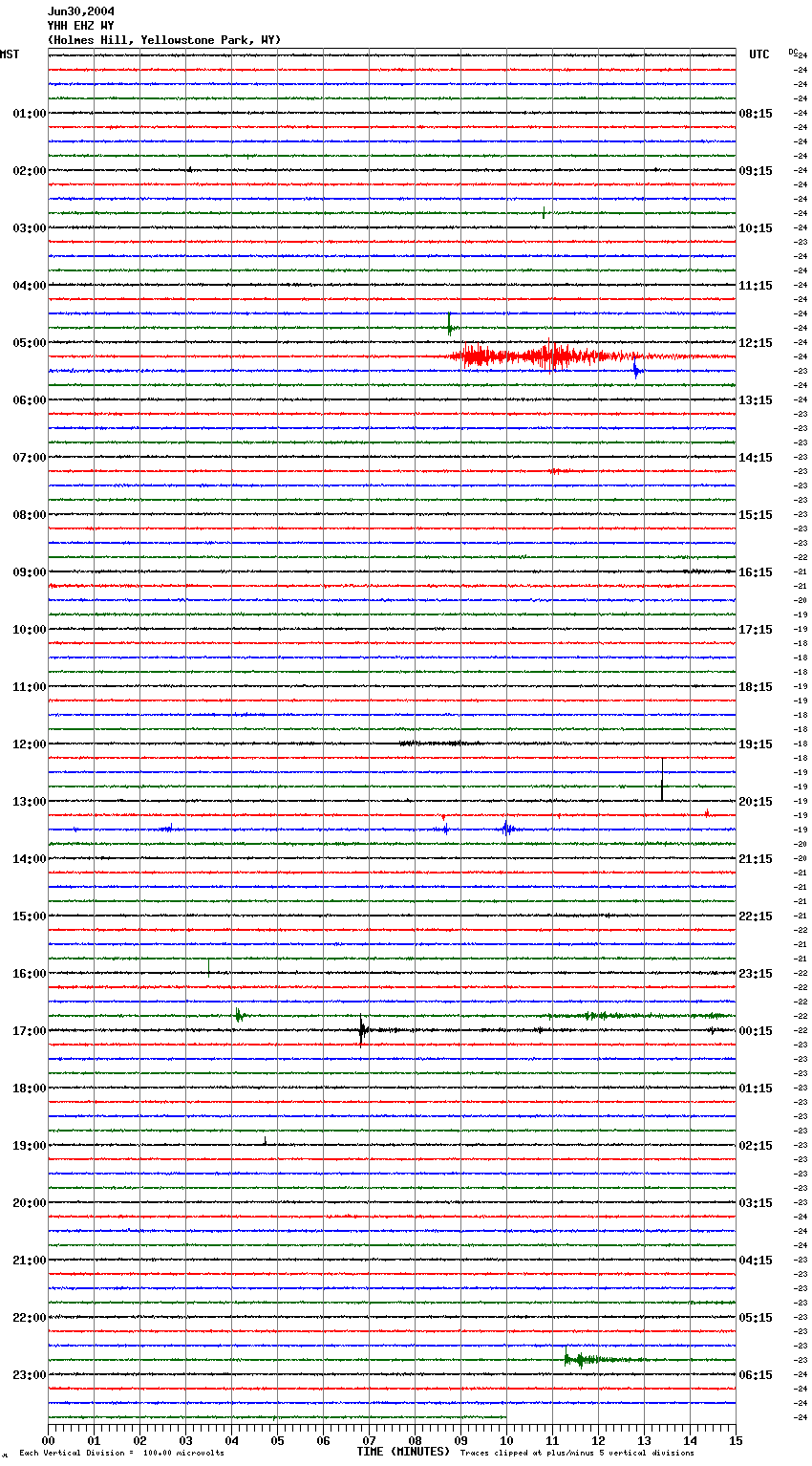Click the bottom axis tick label 00

48,1440
